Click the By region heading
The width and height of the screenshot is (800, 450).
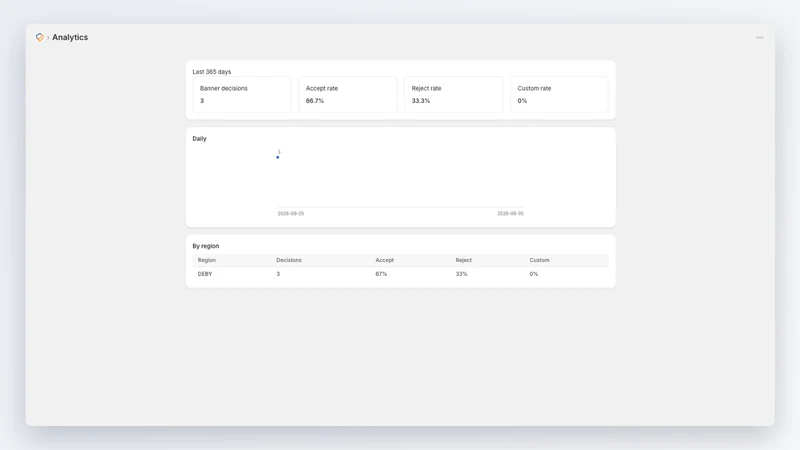click(206, 246)
